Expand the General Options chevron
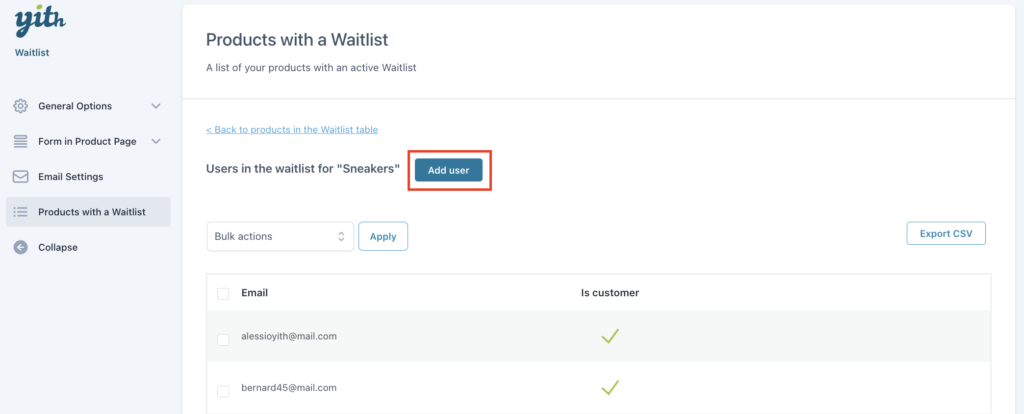The image size is (1024, 414). [x=155, y=106]
